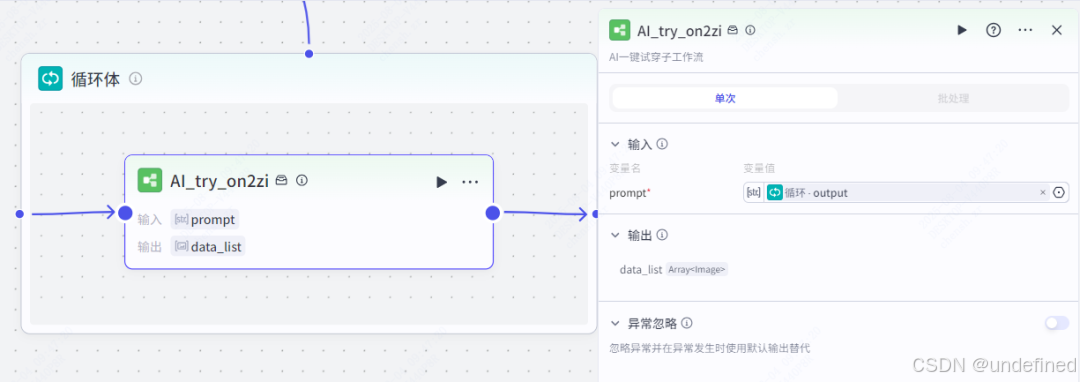The width and height of the screenshot is (1080, 382).
Task: Open info icon next to 异常忽略 heading
Action: click(687, 322)
